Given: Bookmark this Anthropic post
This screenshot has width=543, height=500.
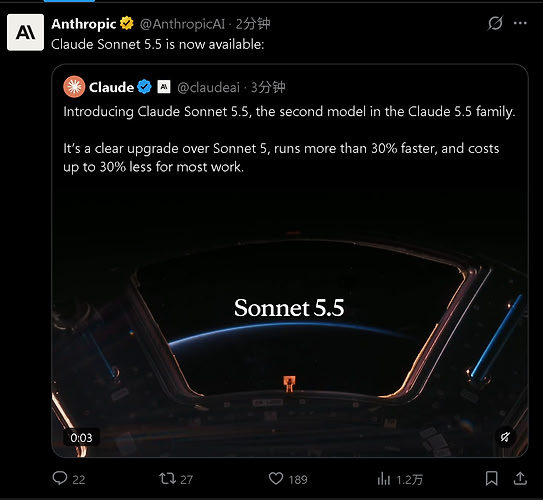Looking at the screenshot, I should (491, 479).
